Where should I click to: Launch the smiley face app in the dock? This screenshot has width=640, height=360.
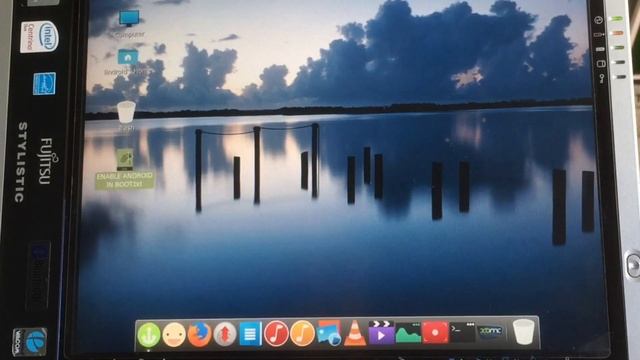[174, 334]
